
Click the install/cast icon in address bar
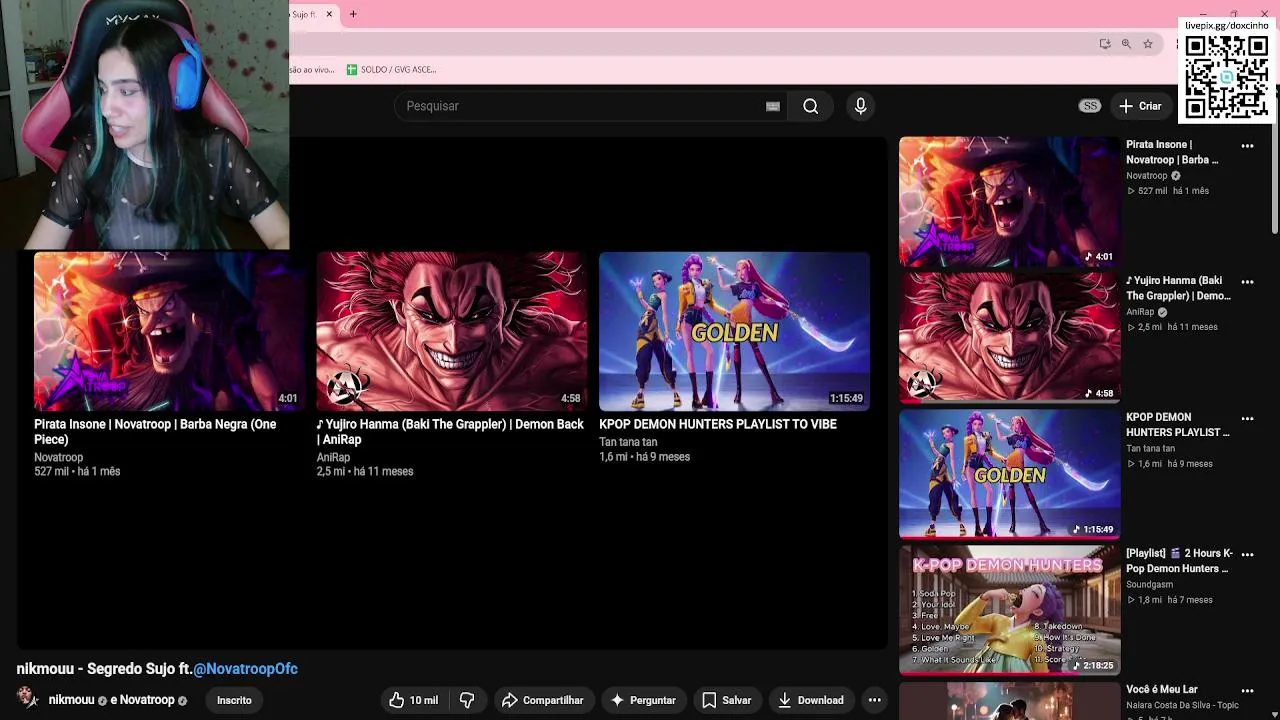click(x=1104, y=44)
